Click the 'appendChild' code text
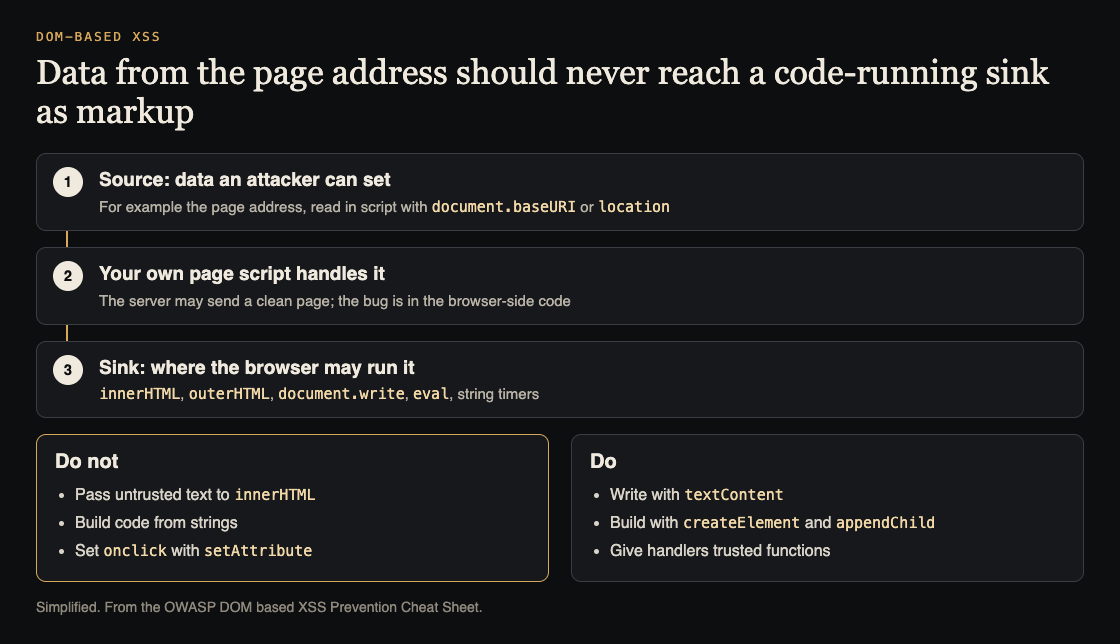The height and width of the screenshot is (644, 1120). [885, 522]
